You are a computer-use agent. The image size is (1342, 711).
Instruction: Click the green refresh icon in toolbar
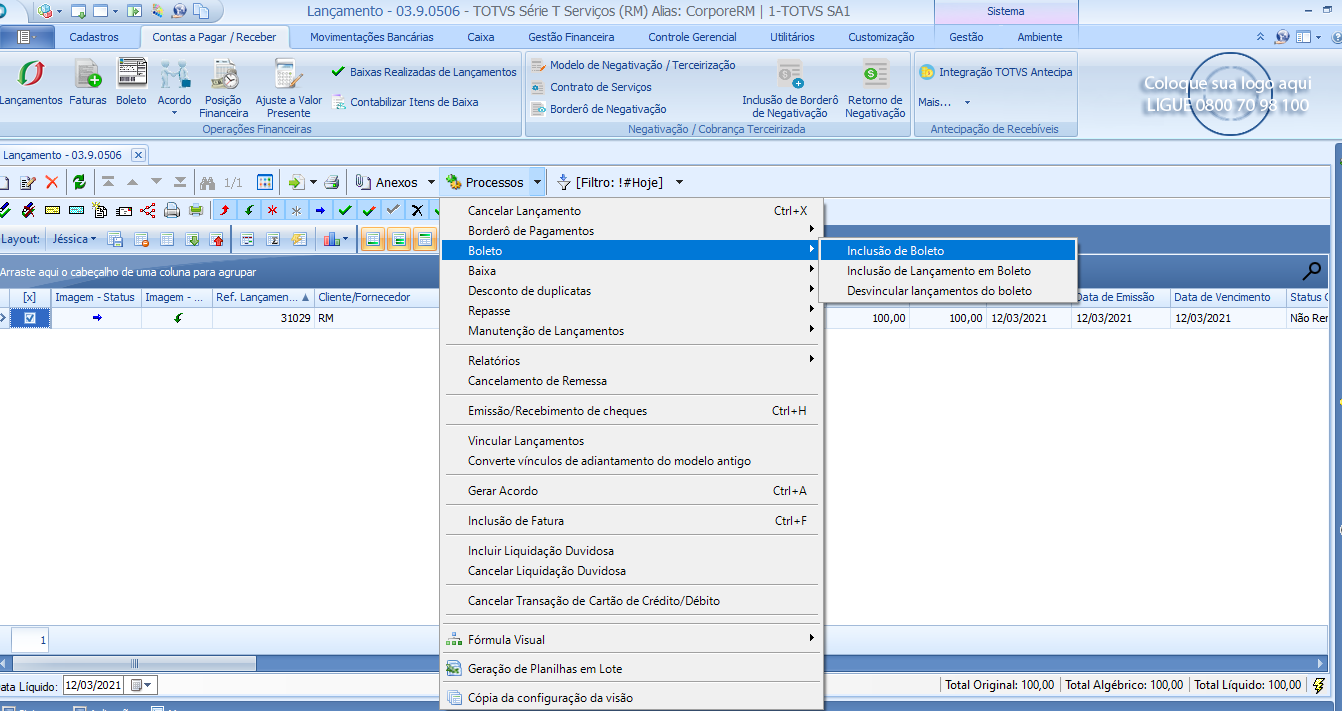[x=79, y=182]
